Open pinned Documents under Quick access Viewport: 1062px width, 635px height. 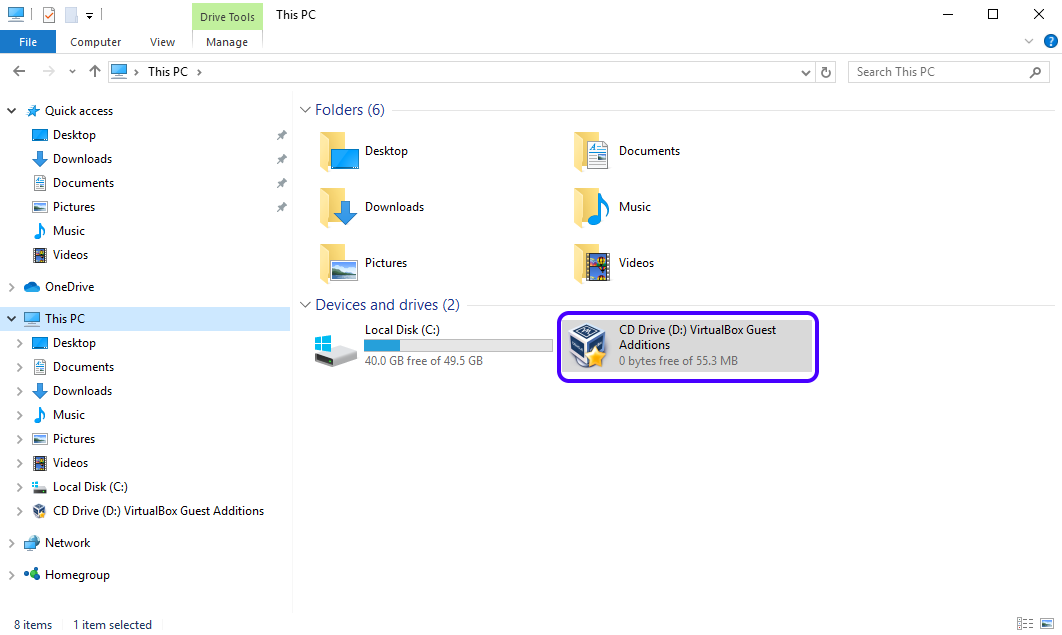83,183
